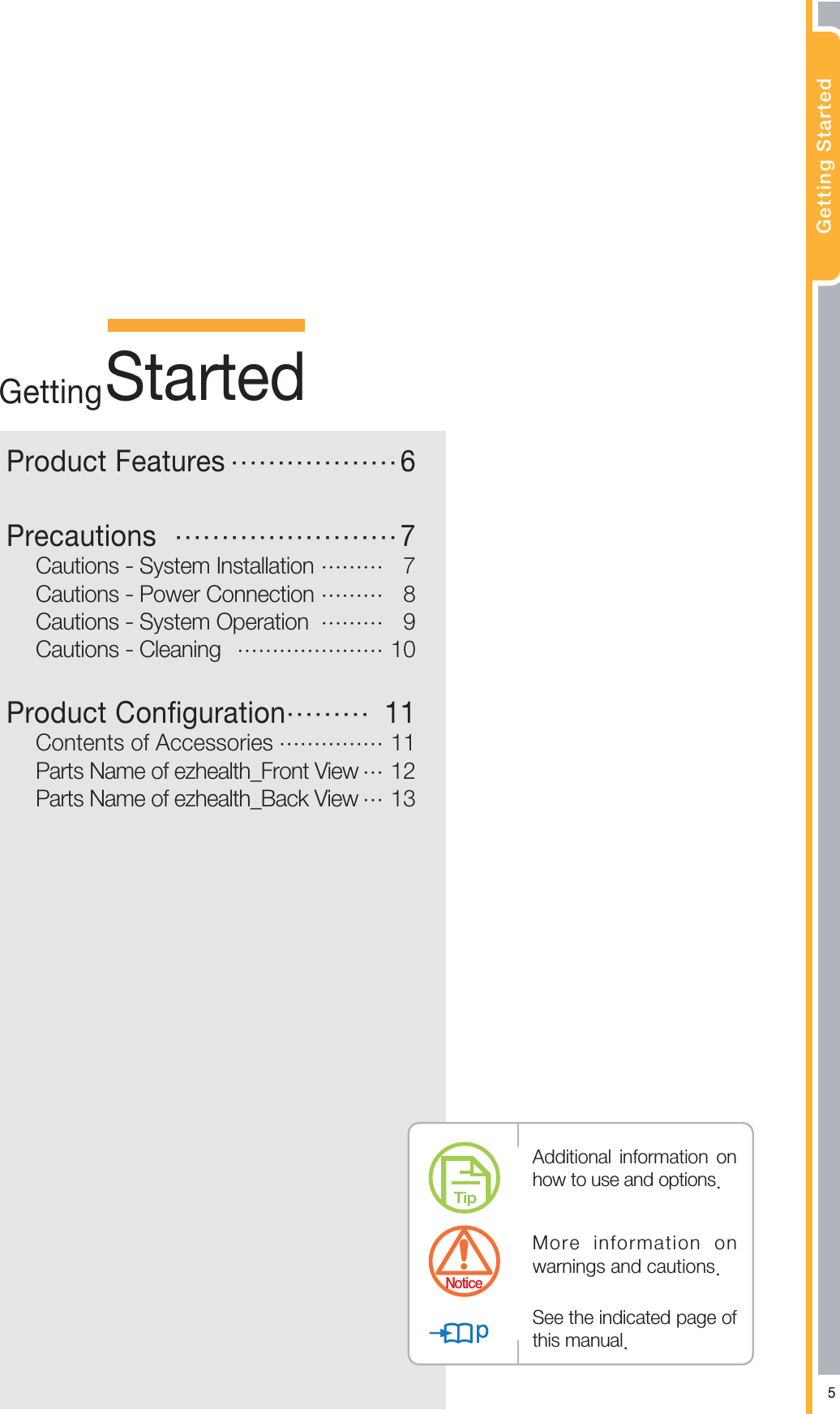Select the Getting Started side tab

(825, 156)
